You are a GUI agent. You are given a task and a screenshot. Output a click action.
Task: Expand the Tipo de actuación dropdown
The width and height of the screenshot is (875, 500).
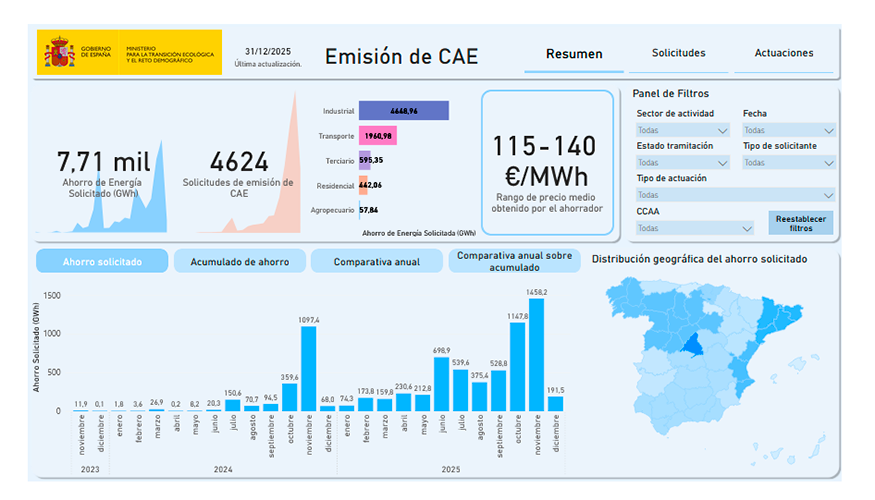tap(735, 195)
